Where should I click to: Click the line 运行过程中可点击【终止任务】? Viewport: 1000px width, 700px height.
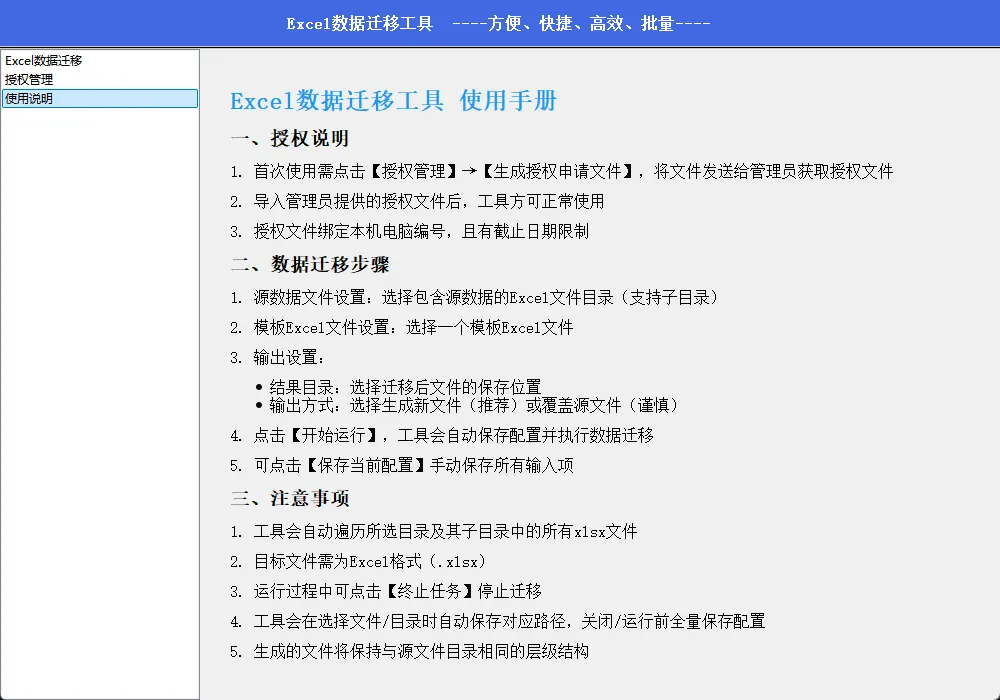386,591
